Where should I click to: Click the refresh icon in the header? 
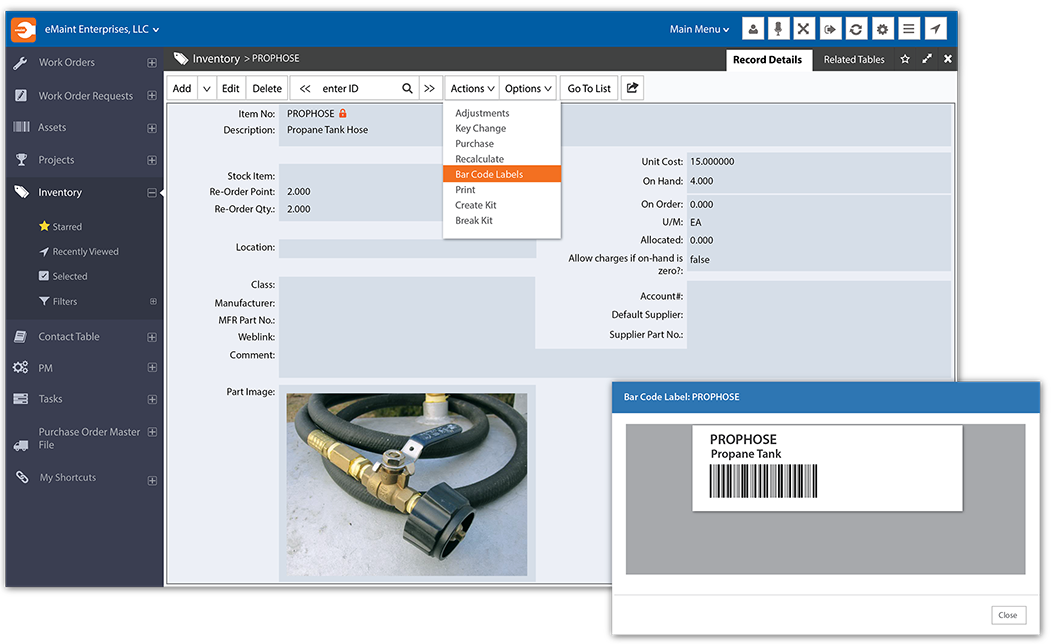coord(856,29)
